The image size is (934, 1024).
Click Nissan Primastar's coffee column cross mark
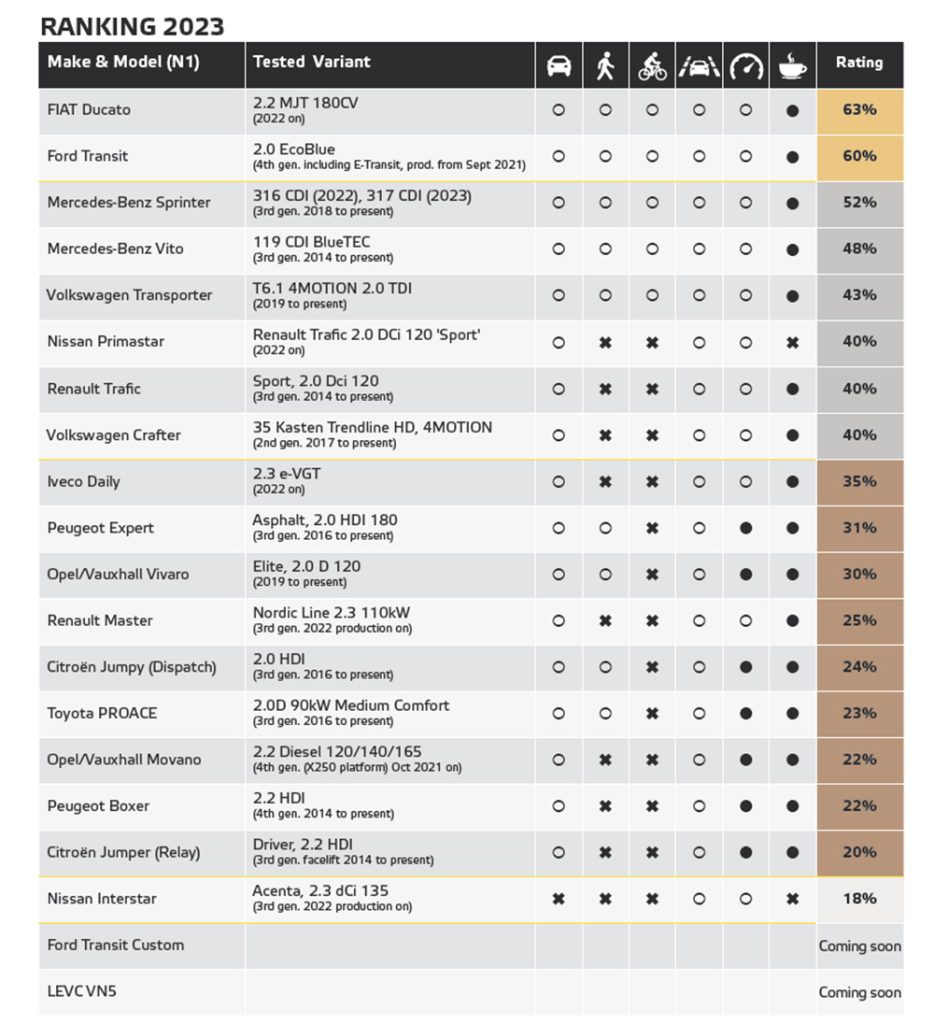pos(792,342)
